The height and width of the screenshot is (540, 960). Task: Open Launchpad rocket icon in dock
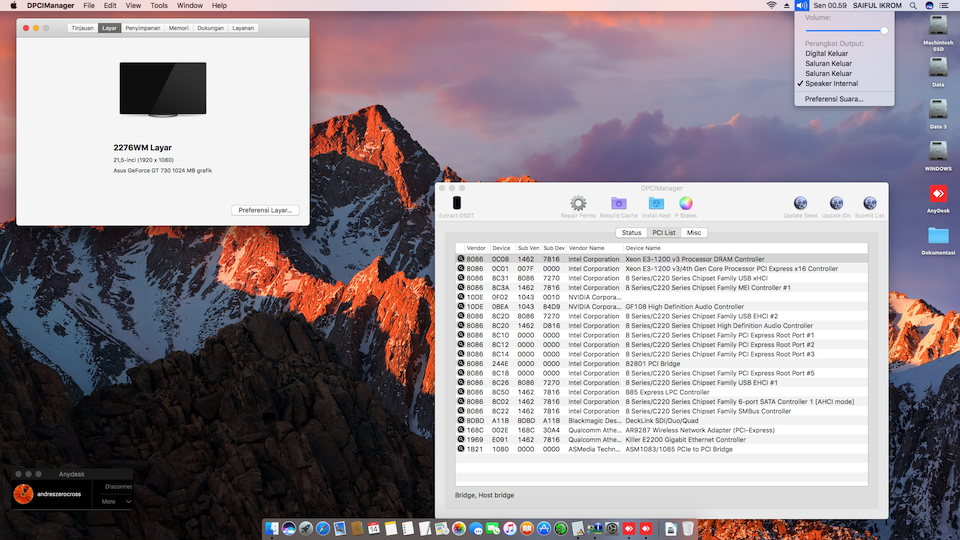point(306,528)
